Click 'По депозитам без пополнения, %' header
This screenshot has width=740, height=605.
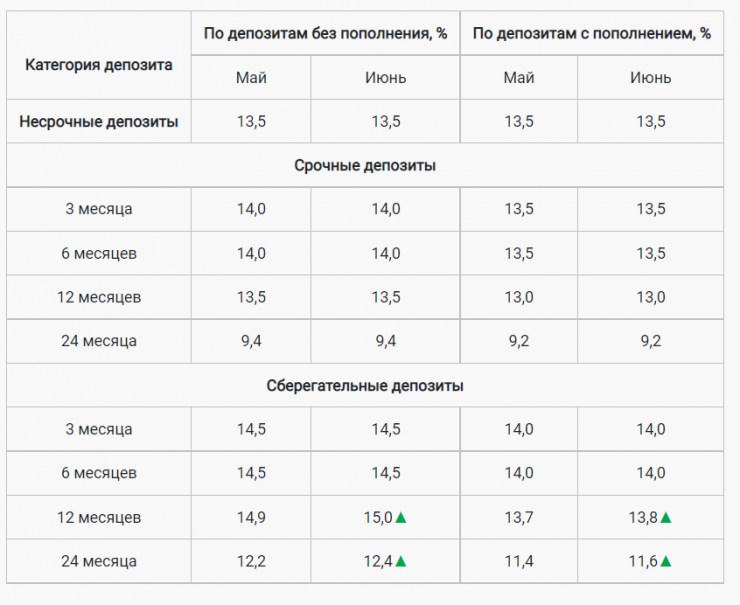(x=325, y=33)
